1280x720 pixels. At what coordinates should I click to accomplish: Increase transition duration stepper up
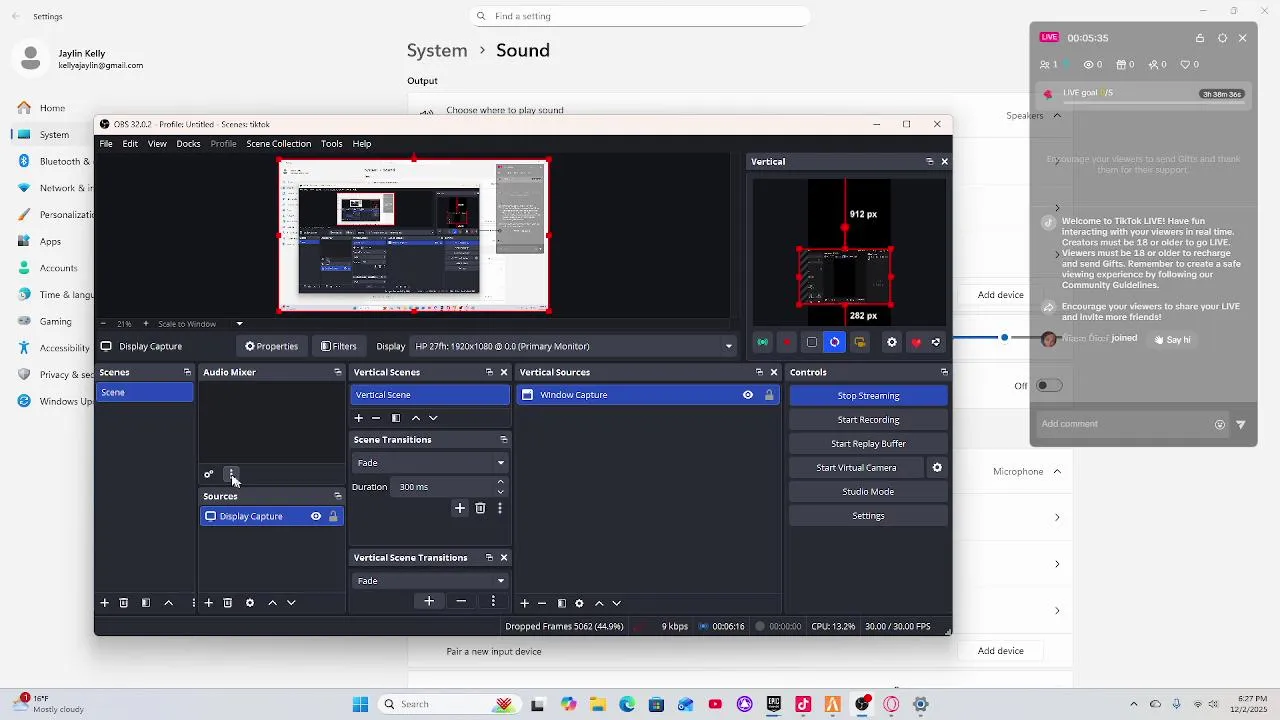point(501,482)
